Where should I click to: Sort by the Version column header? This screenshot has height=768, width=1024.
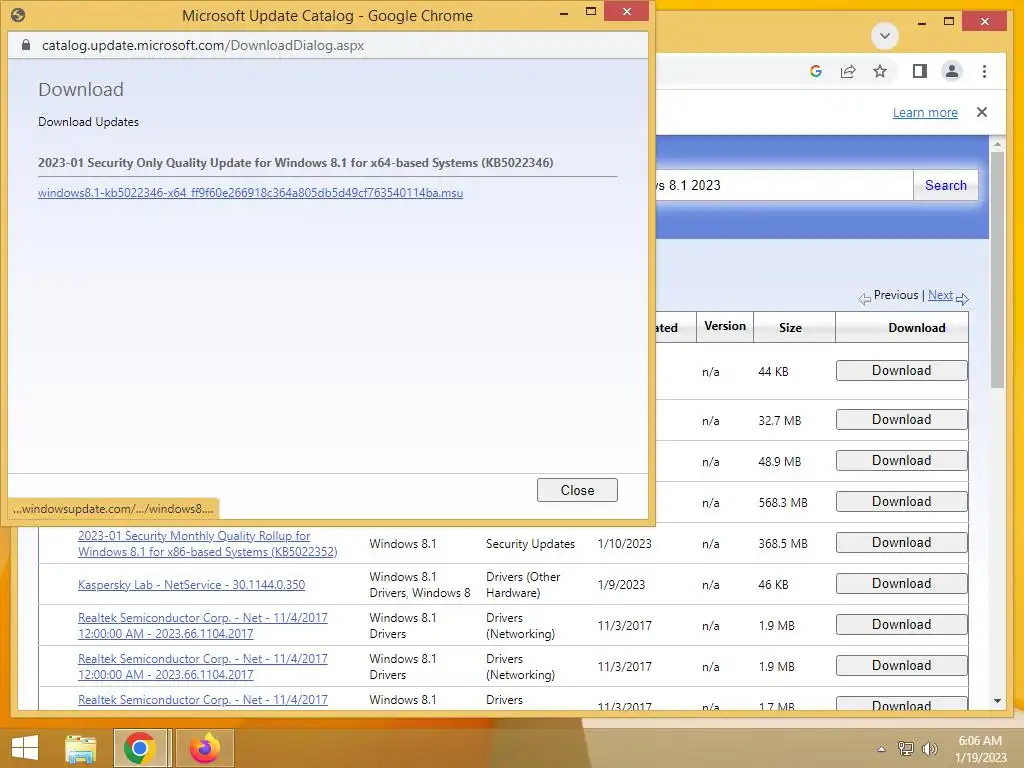click(x=724, y=326)
